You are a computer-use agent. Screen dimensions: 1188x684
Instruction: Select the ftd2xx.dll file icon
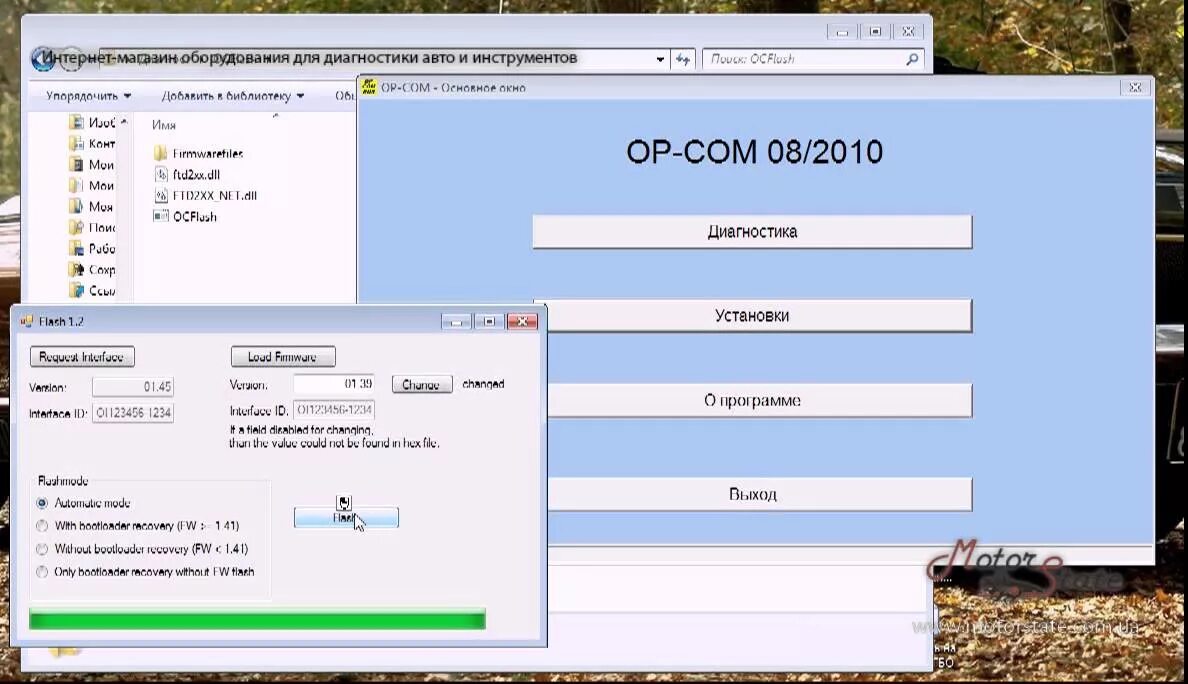pos(161,174)
